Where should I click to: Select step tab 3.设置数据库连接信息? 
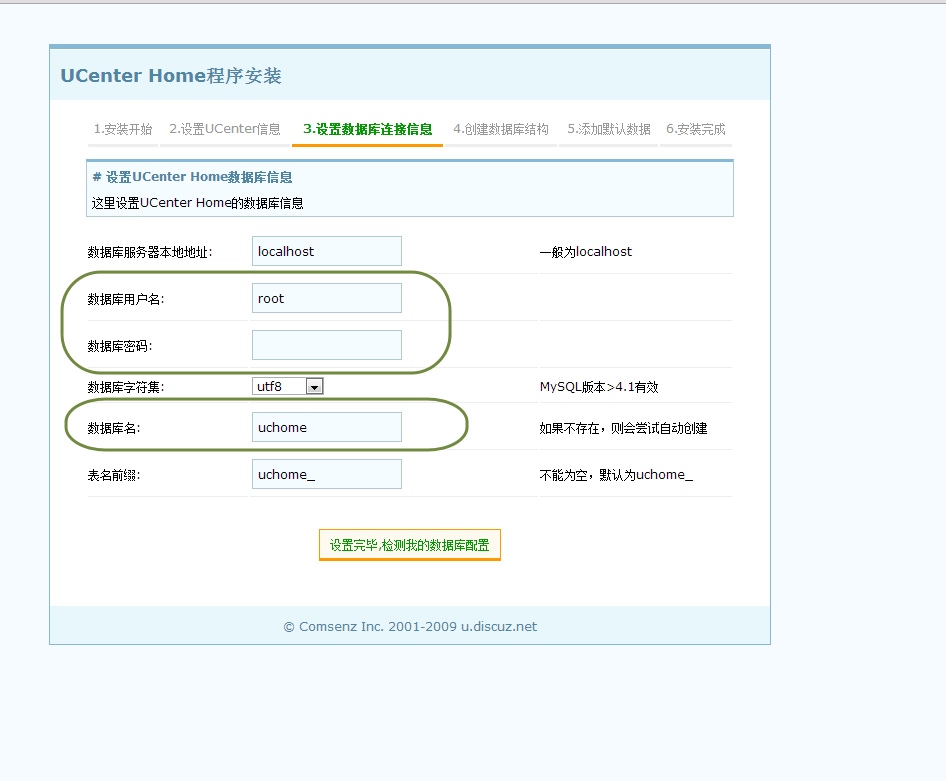(367, 129)
